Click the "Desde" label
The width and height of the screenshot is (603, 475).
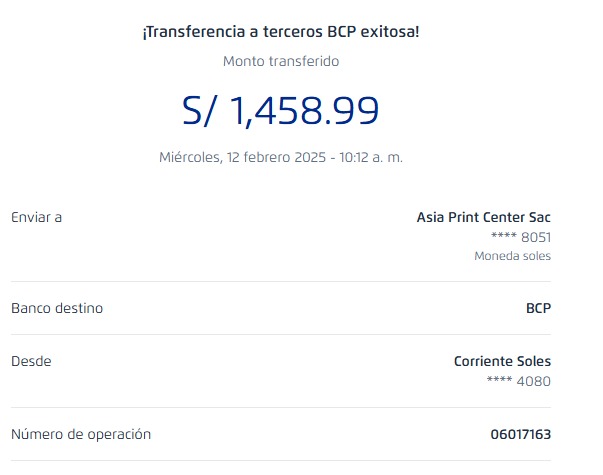[x=31, y=361]
